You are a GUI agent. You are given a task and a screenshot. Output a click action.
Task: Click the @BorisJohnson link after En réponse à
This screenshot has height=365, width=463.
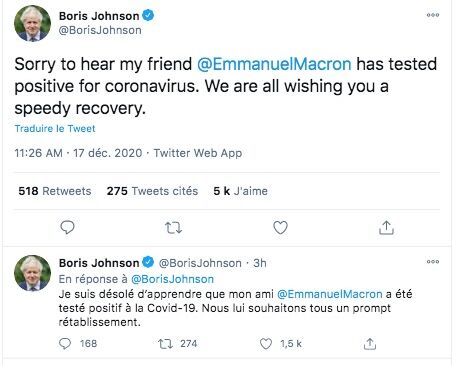tap(172, 279)
